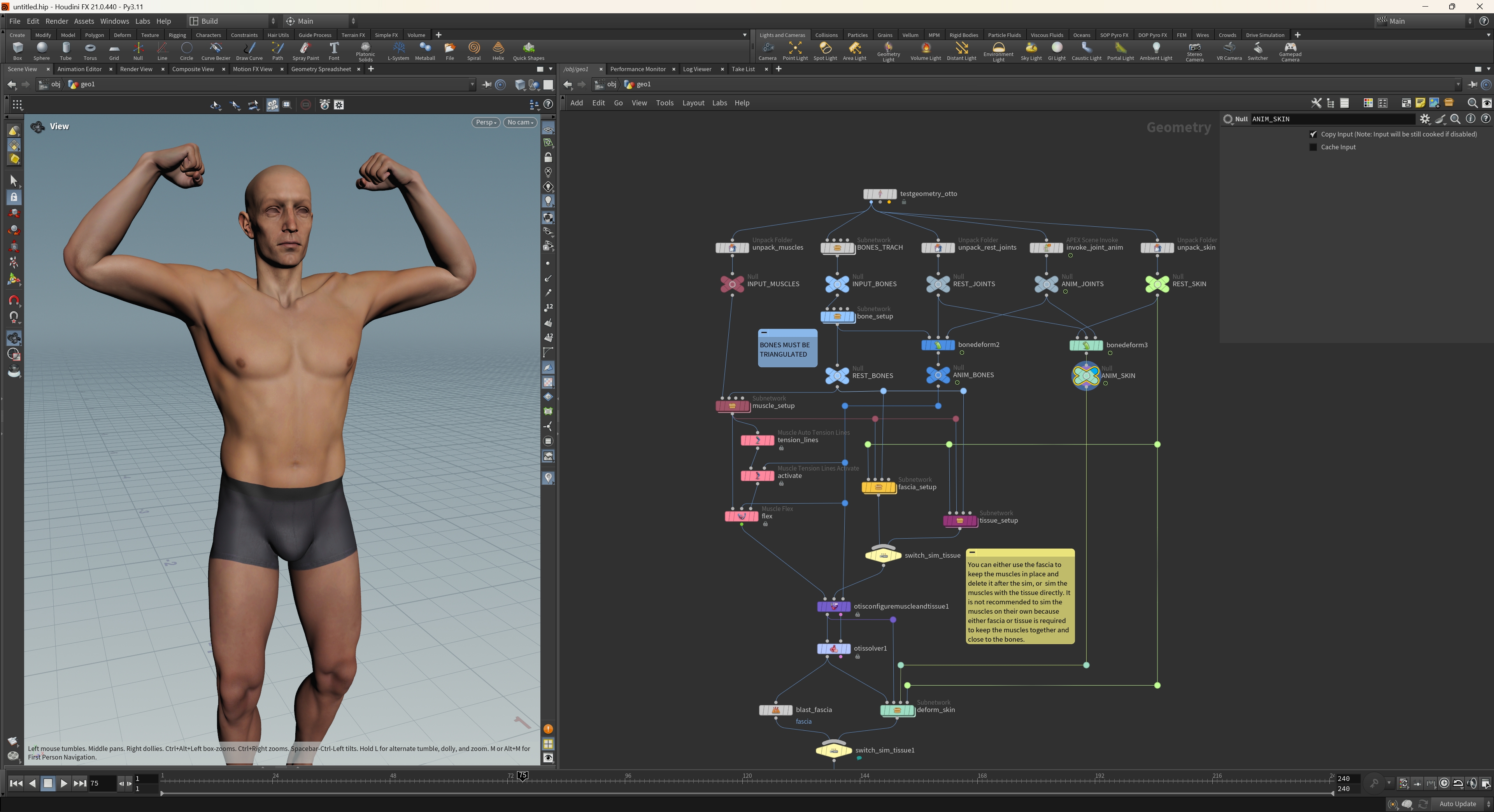Open the Windows menu
The image size is (1494, 812).
click(x=114, y=21)
